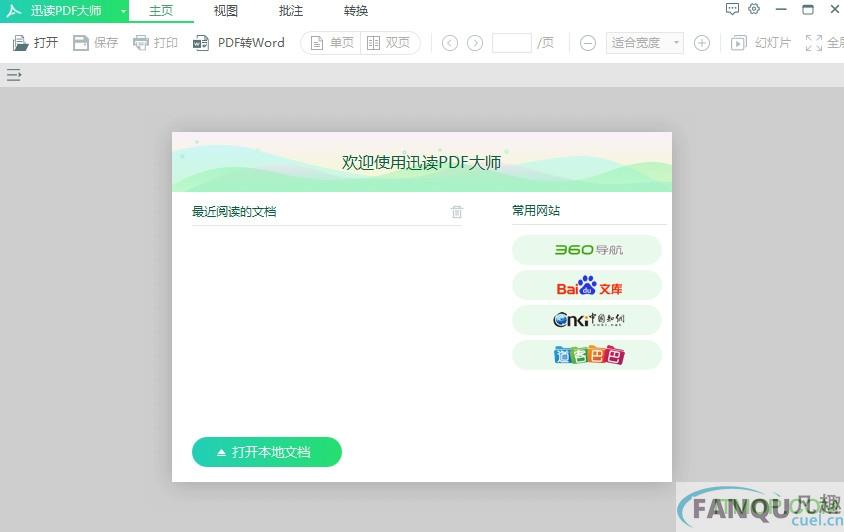
Task: Open the 360导航 website link
Action: tap(587, 250)
